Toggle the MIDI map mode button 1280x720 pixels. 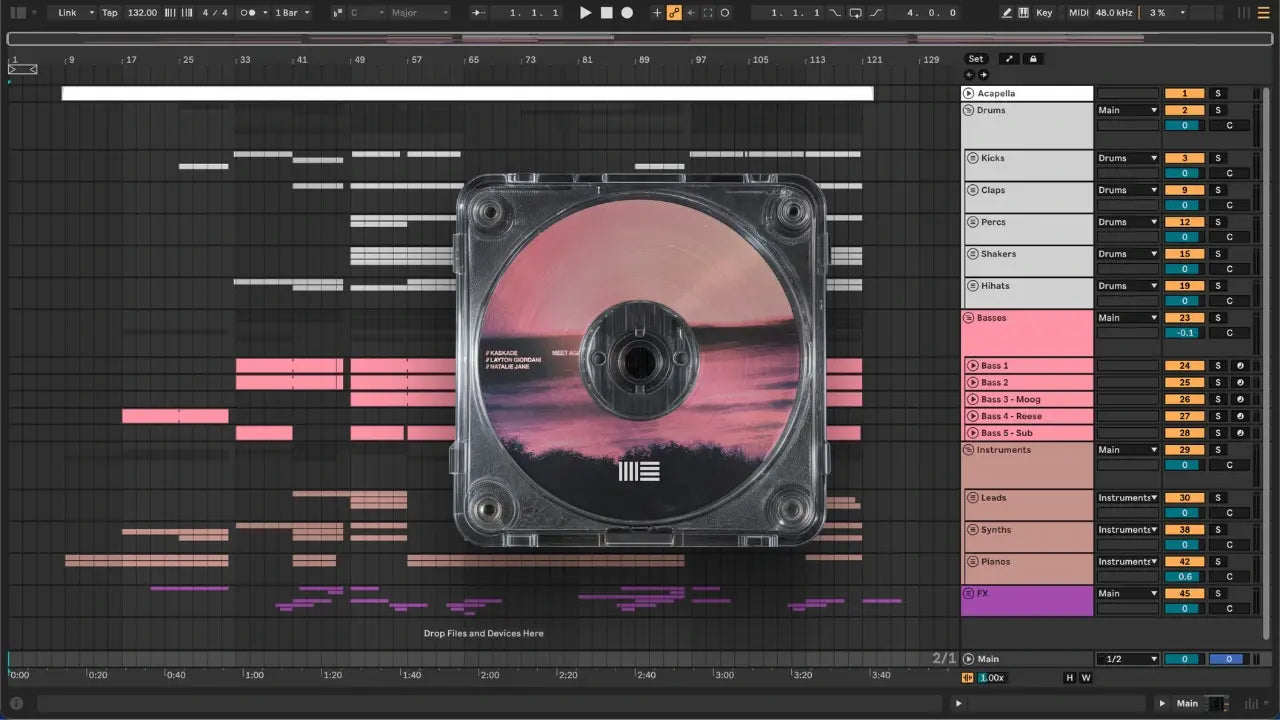[x=1078, y=13]
